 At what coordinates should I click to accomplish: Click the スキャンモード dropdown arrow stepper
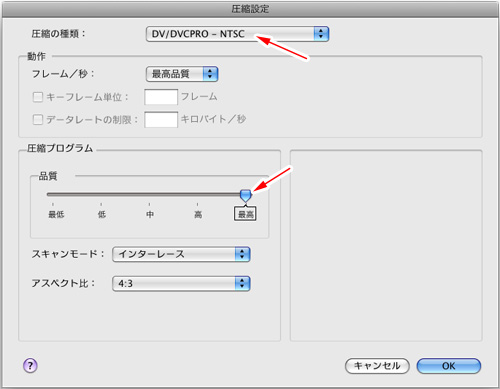(x=242, y=254)
